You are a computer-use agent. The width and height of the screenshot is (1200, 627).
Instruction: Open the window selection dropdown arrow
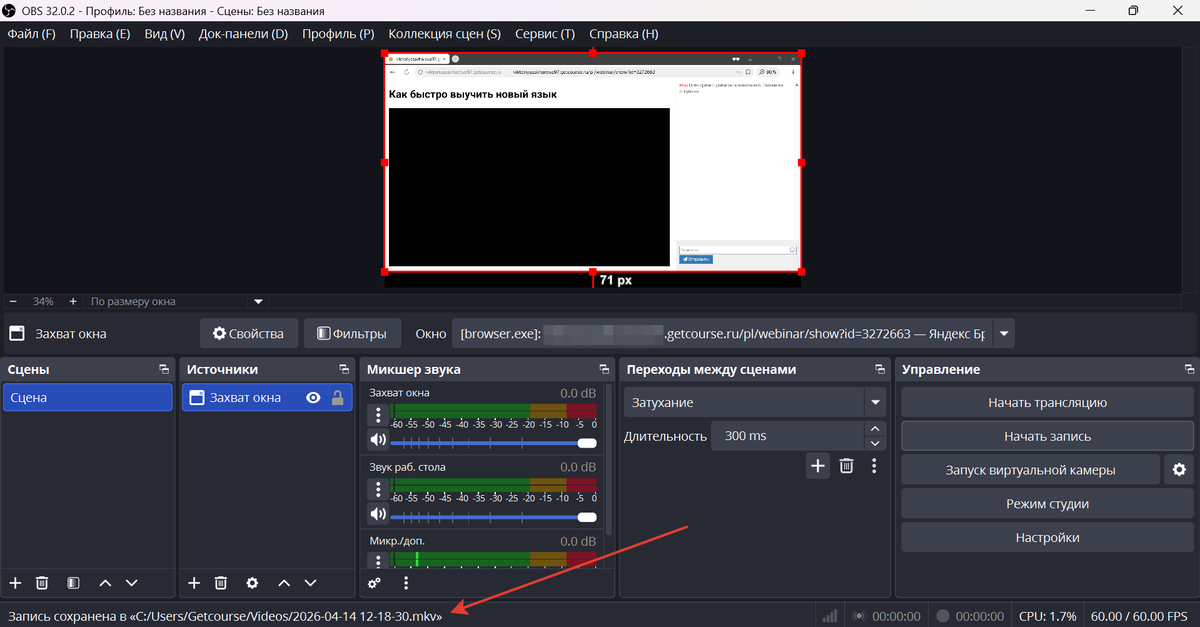coord(1004,334)
